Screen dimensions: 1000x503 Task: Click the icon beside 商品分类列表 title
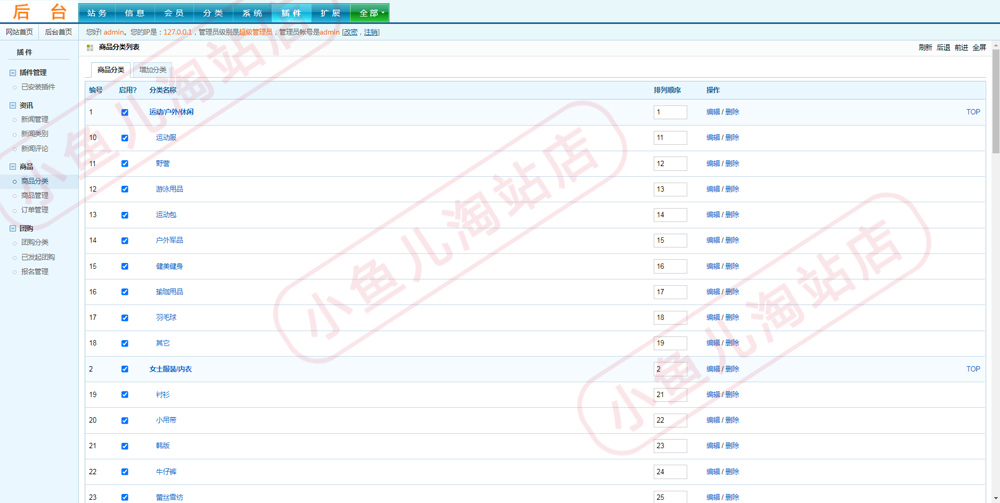[90, 48]
